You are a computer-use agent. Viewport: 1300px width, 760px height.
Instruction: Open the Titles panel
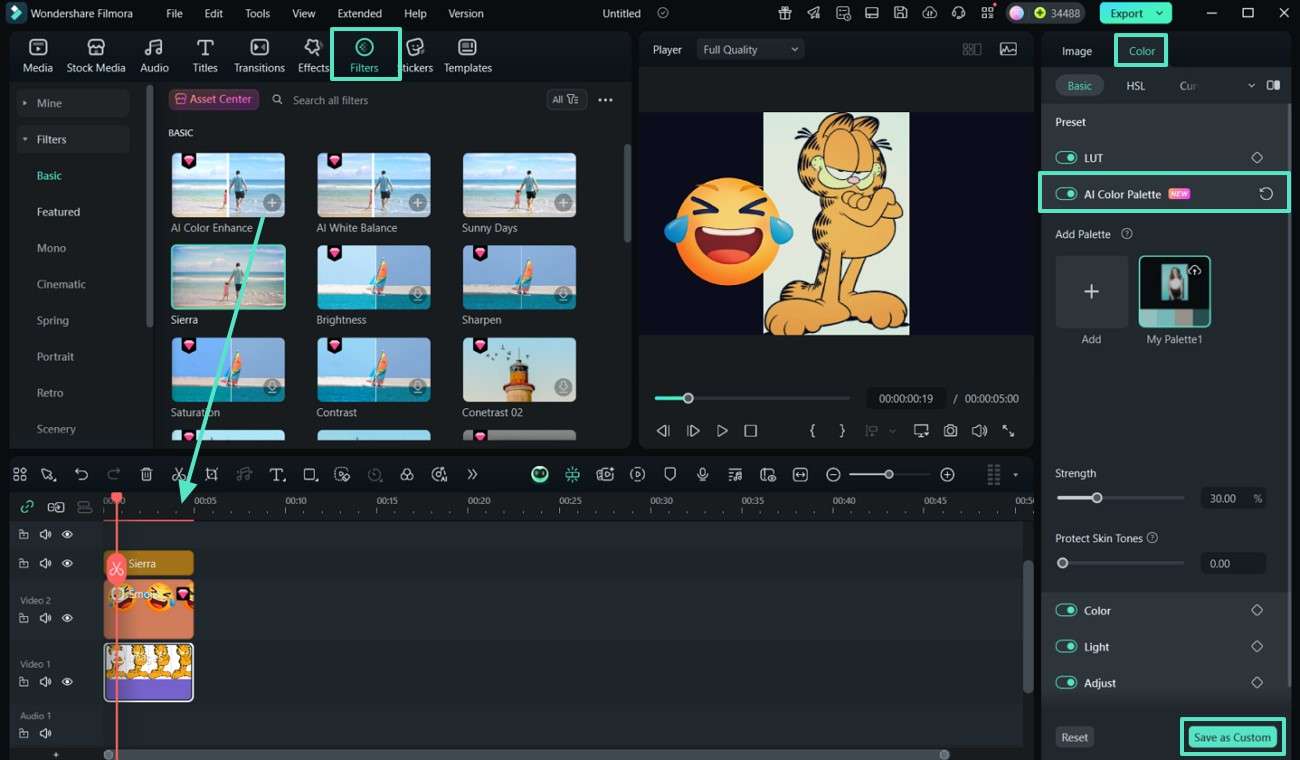click(205, 56)
